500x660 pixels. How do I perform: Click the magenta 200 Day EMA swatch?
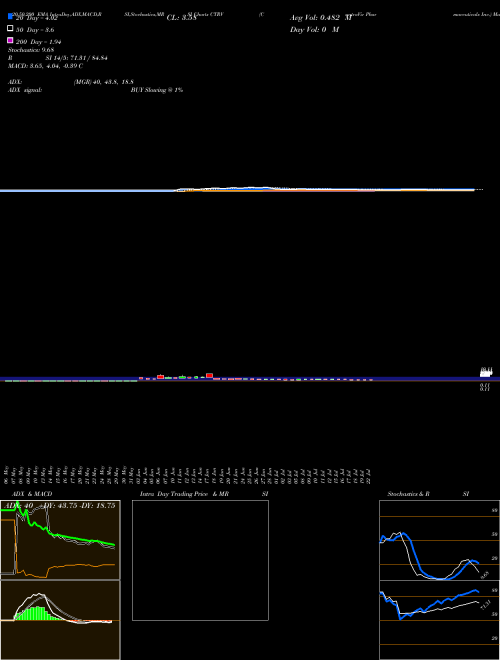click(11, 40)
